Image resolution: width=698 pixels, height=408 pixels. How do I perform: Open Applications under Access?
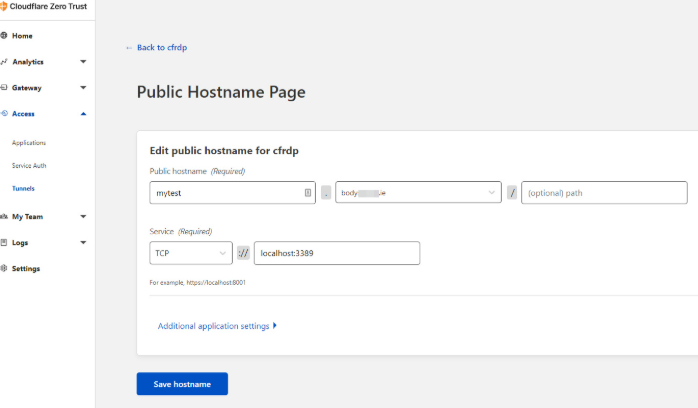(x=29, y=143)
